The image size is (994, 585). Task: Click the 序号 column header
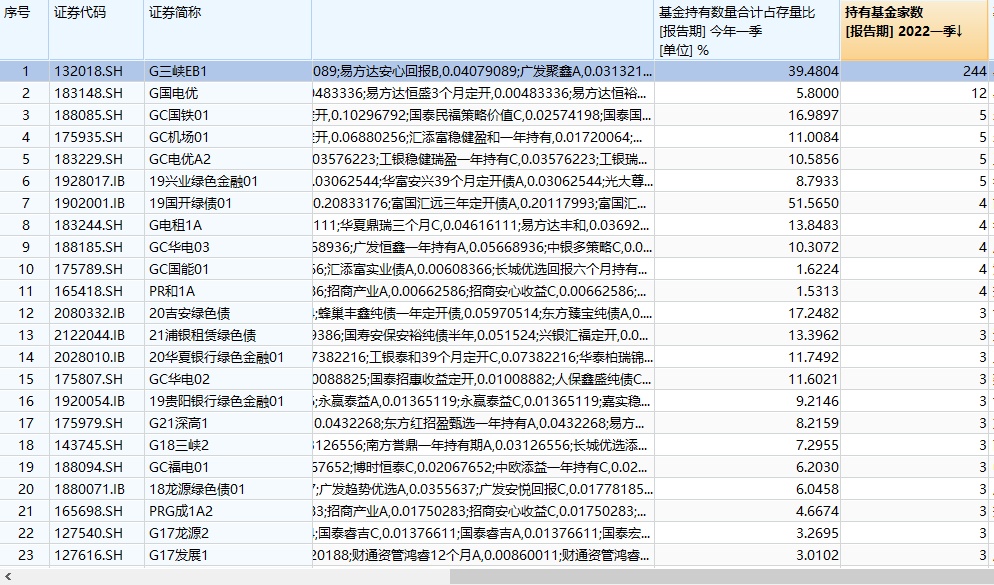click(24, 30)
